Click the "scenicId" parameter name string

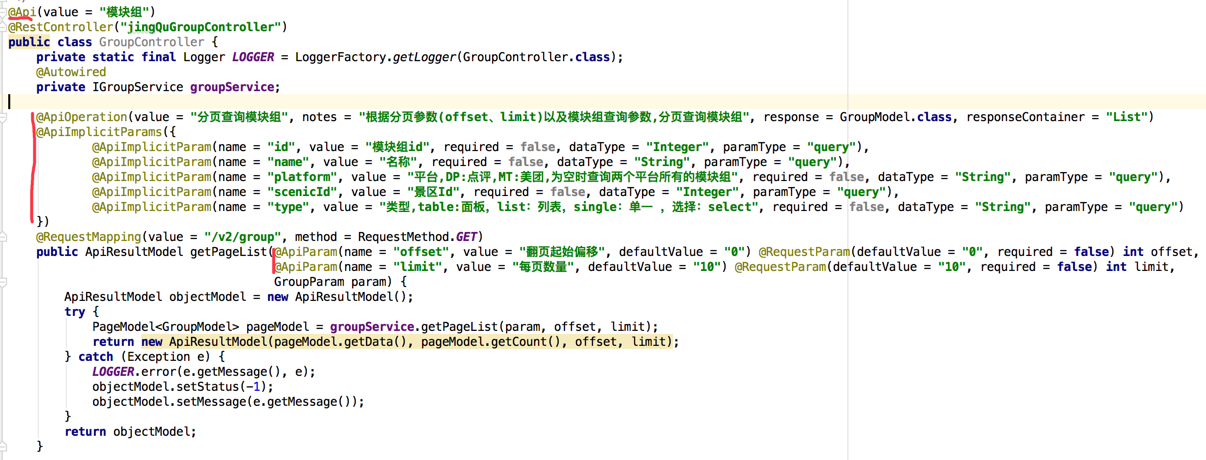click(x=303, y=192)
